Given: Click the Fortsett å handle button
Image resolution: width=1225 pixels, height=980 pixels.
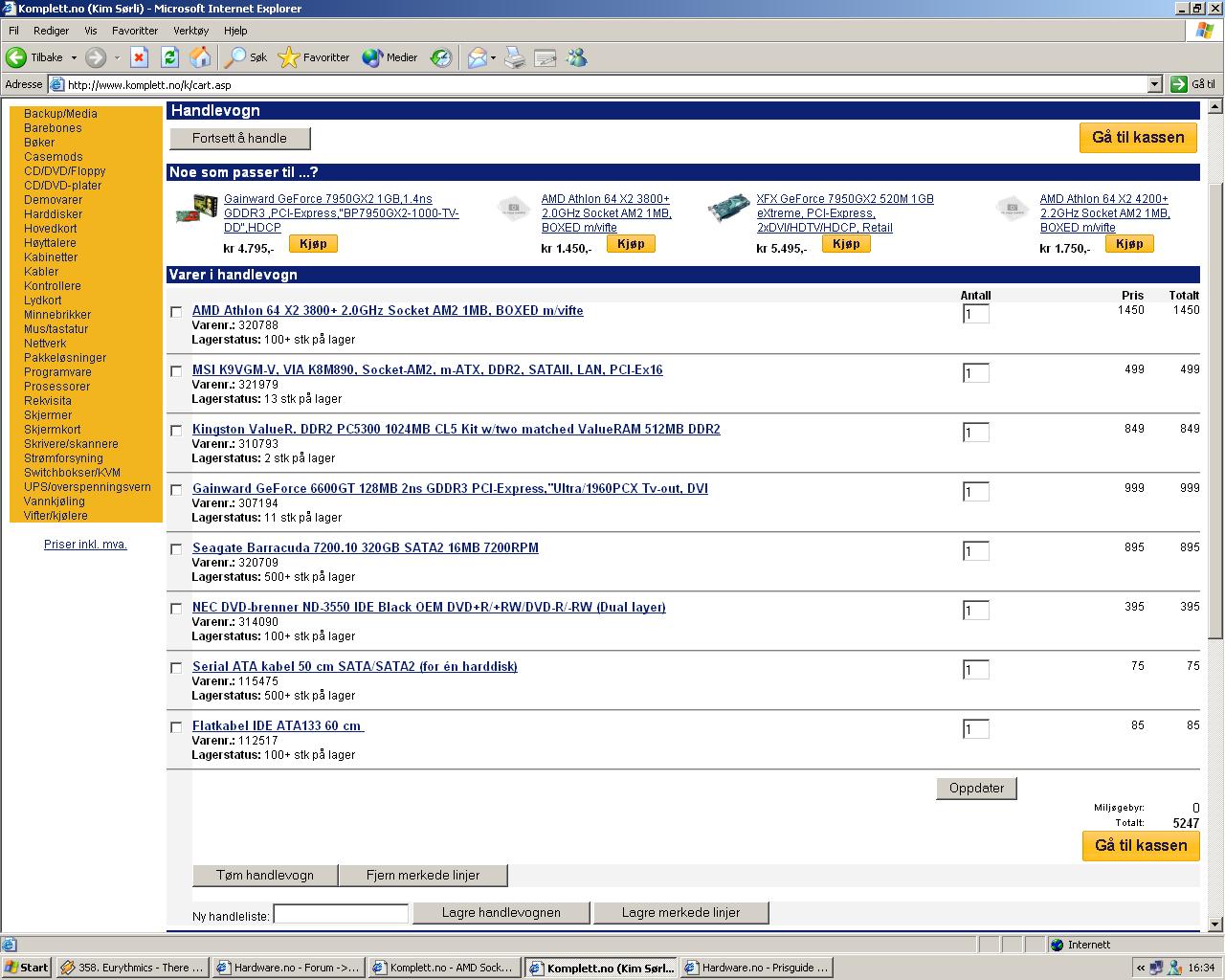Looking at the screenshot, I should [239, 138].
